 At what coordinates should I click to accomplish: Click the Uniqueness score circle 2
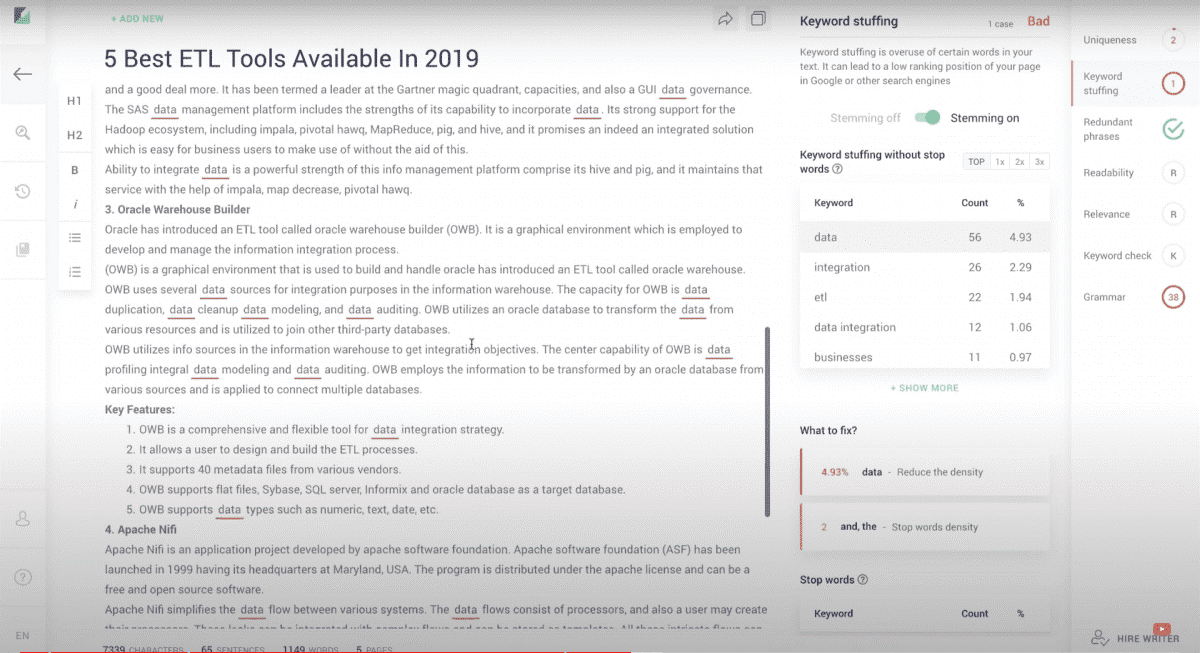[1173, 40]
